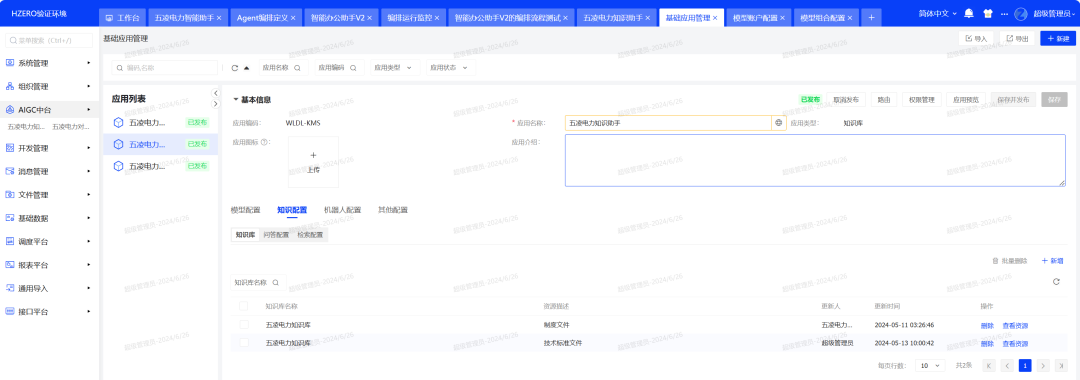This screenshot has height=380, width=1080.
Task: Open 系统管理 in sidebar
Action: 50,63
